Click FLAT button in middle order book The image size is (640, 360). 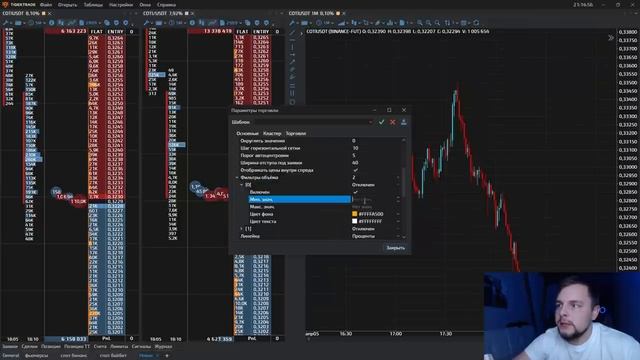[242, 31]
